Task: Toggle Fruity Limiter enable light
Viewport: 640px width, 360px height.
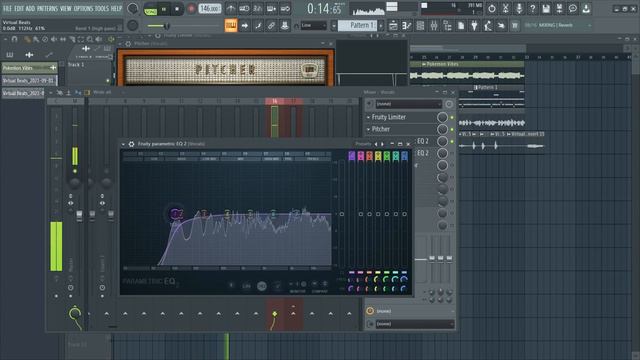Action: (x=452, y=118)
